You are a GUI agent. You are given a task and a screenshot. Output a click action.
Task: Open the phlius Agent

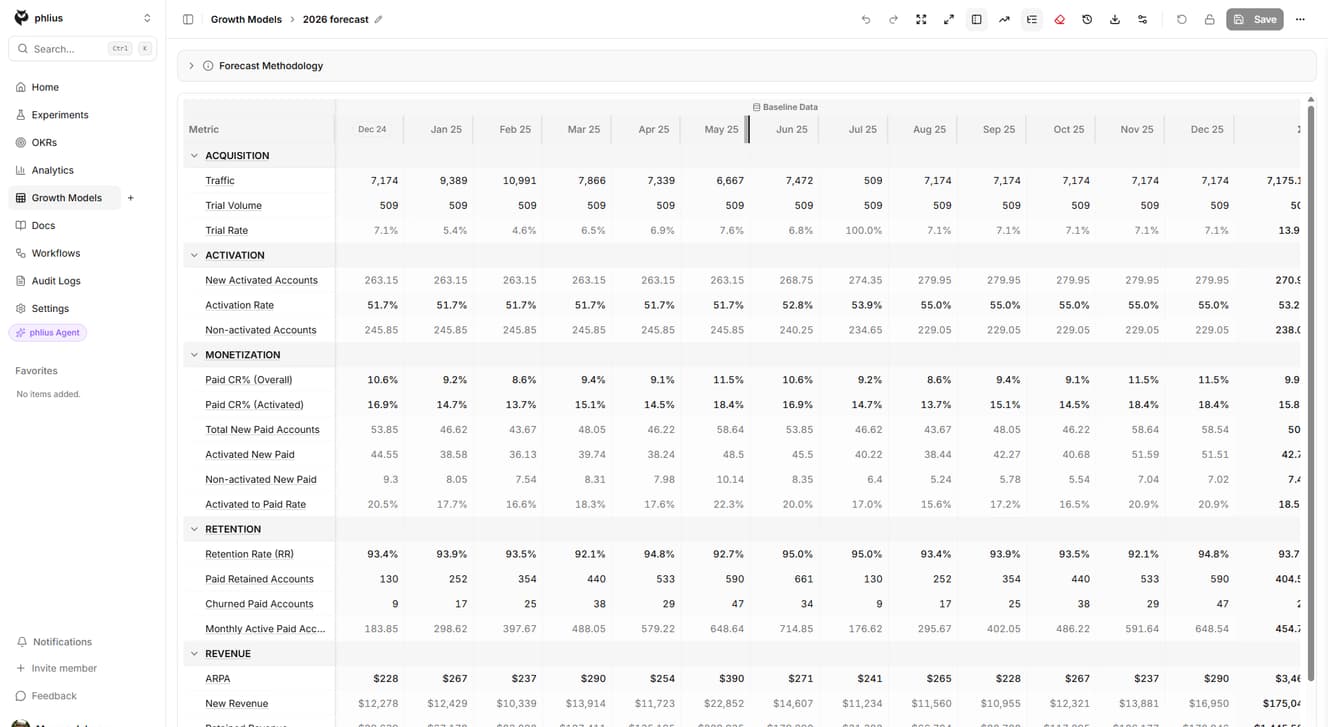[48, 331]
